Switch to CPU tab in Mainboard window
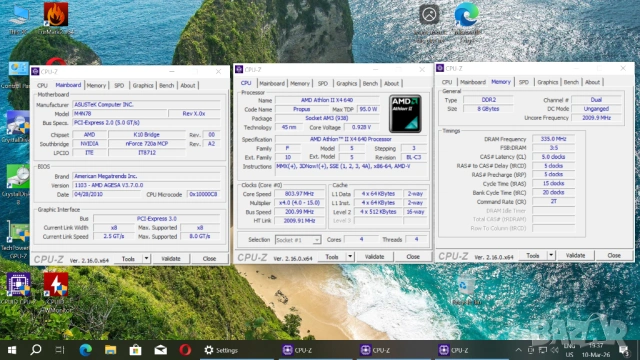The width and height of the screenshot is (640, 360). (42, 85)
